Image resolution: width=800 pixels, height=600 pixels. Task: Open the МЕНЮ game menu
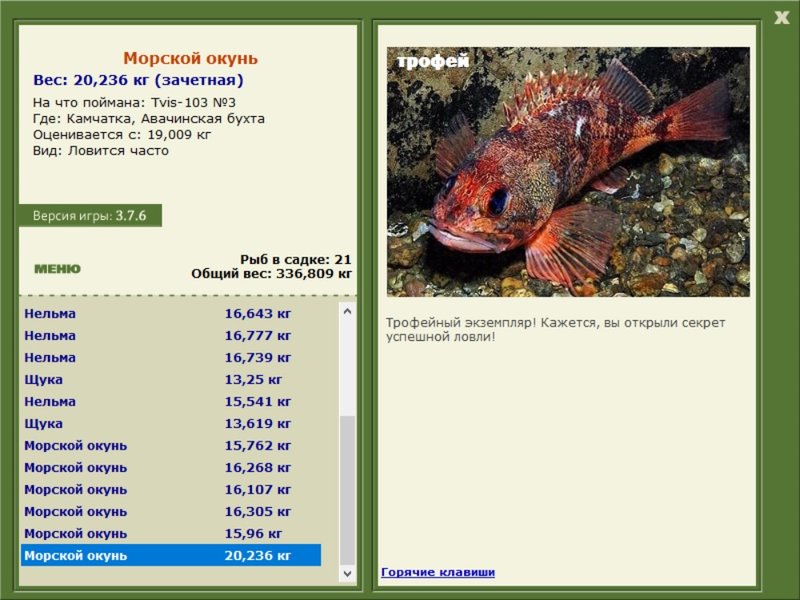(x=57, y=269)
